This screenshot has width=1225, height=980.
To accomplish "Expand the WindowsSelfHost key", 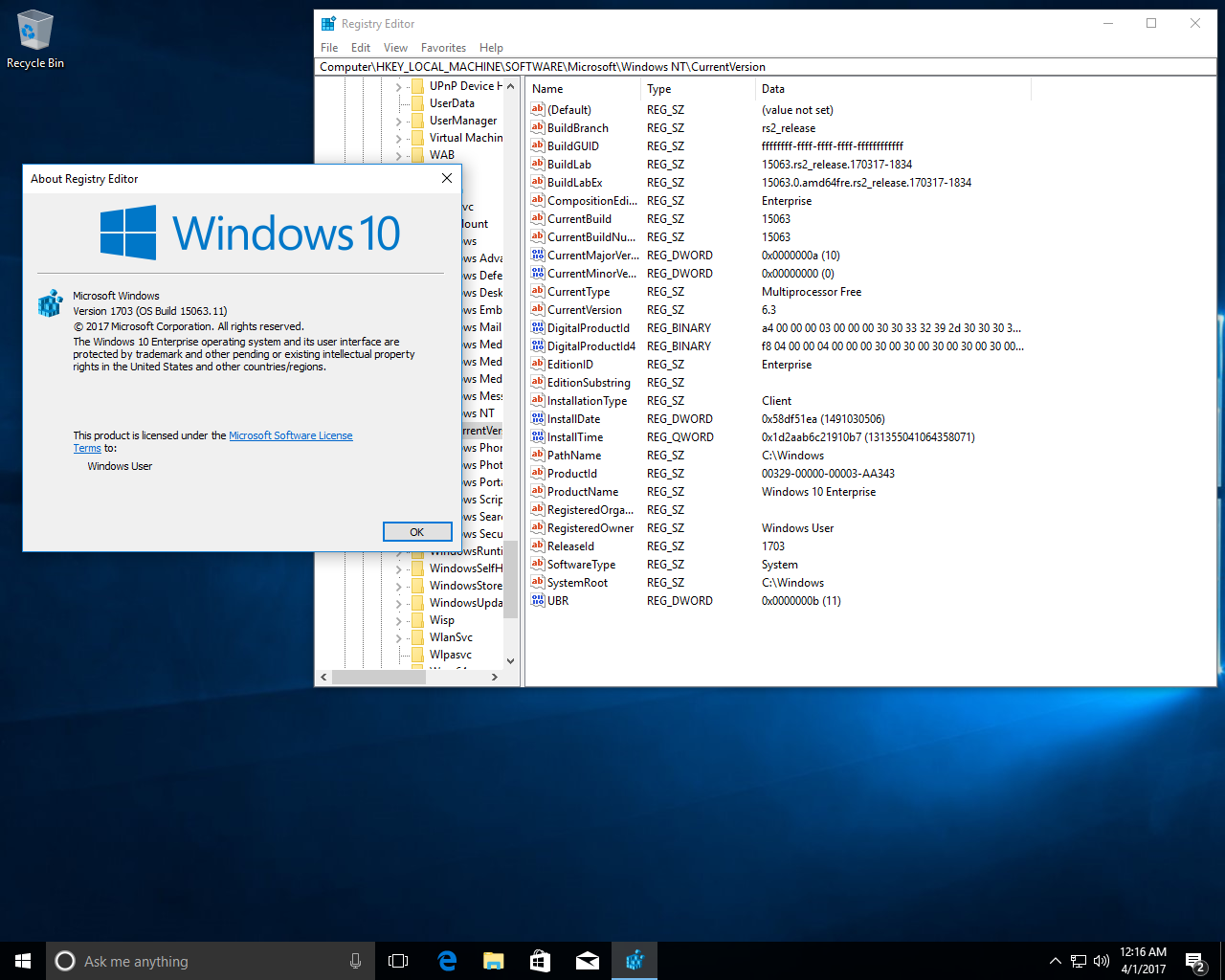I will (399, 568).
